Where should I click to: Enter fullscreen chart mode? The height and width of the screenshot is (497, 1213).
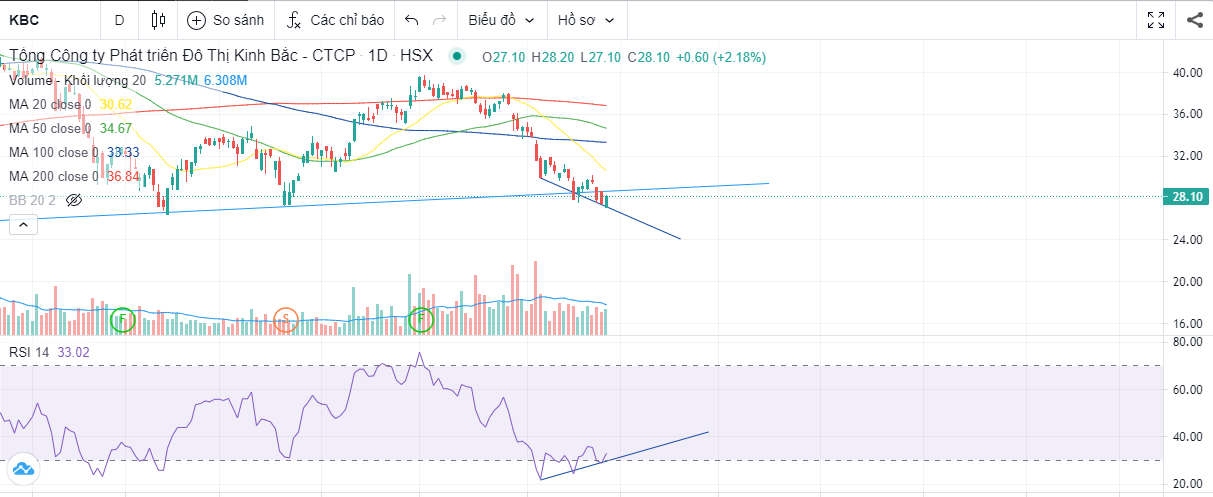coord(1156,20)
